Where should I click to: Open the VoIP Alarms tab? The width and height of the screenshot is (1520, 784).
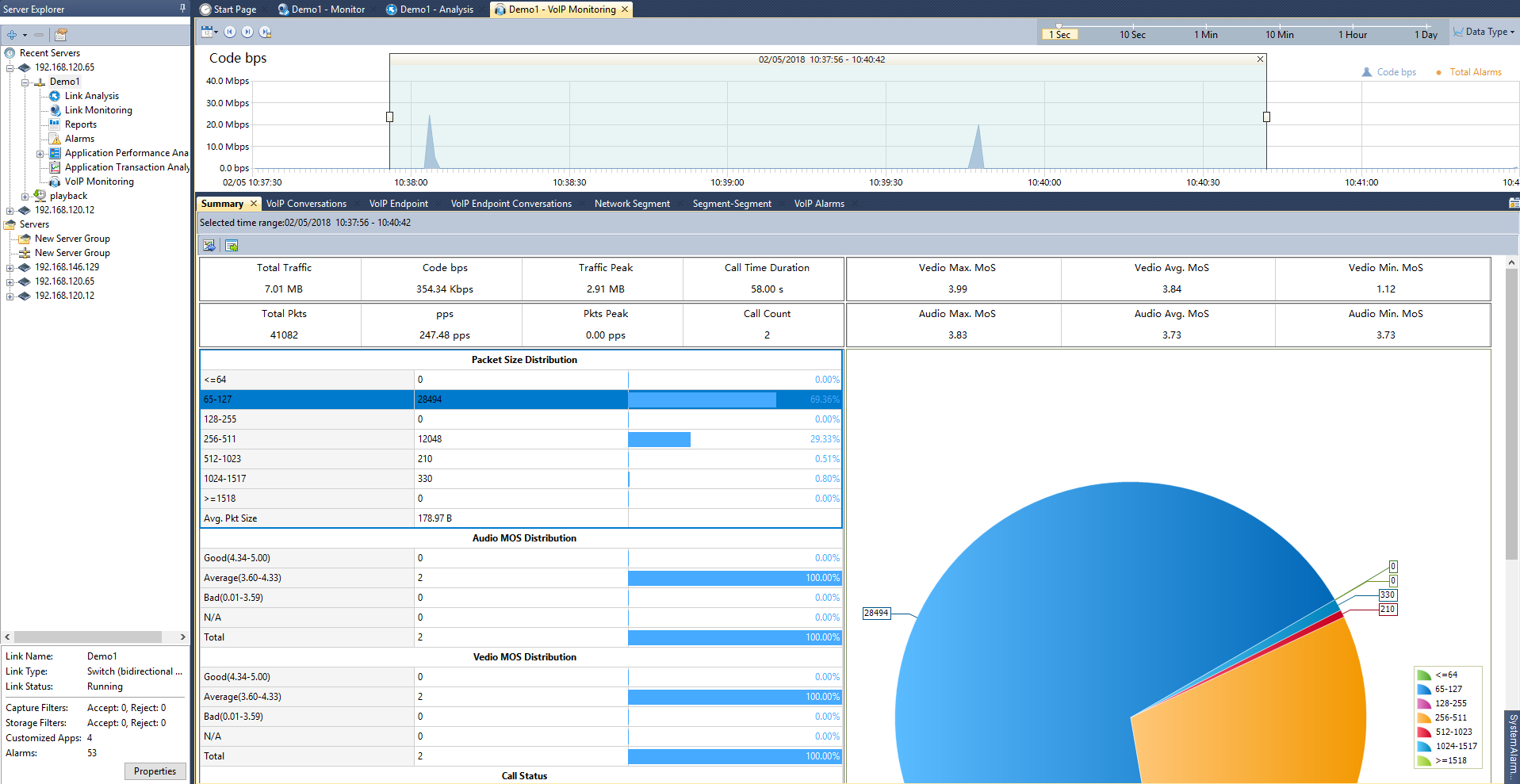(819, 204)
